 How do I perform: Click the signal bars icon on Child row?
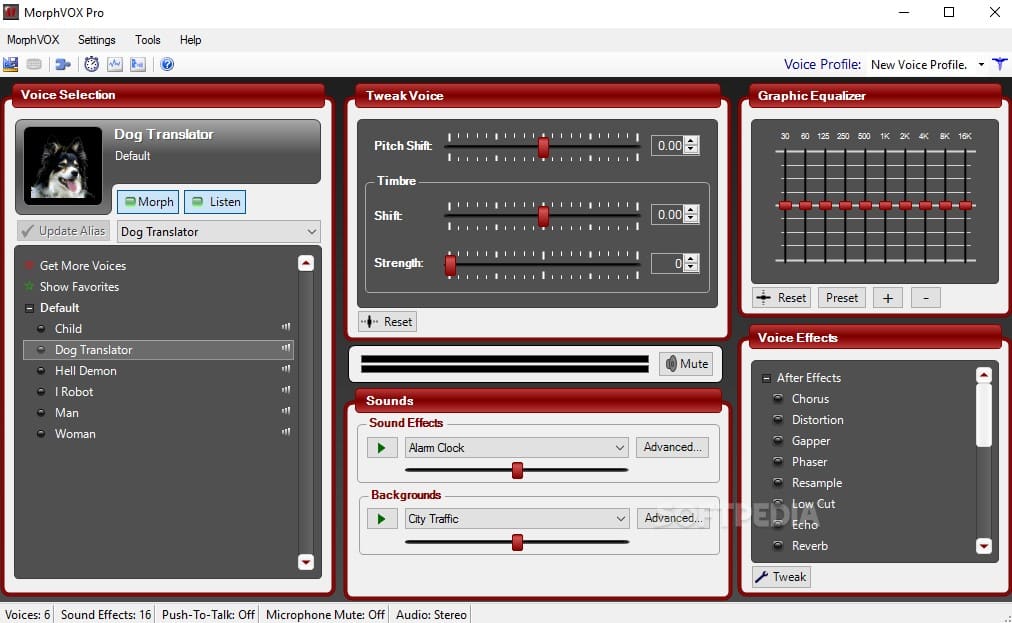point(286,327)
